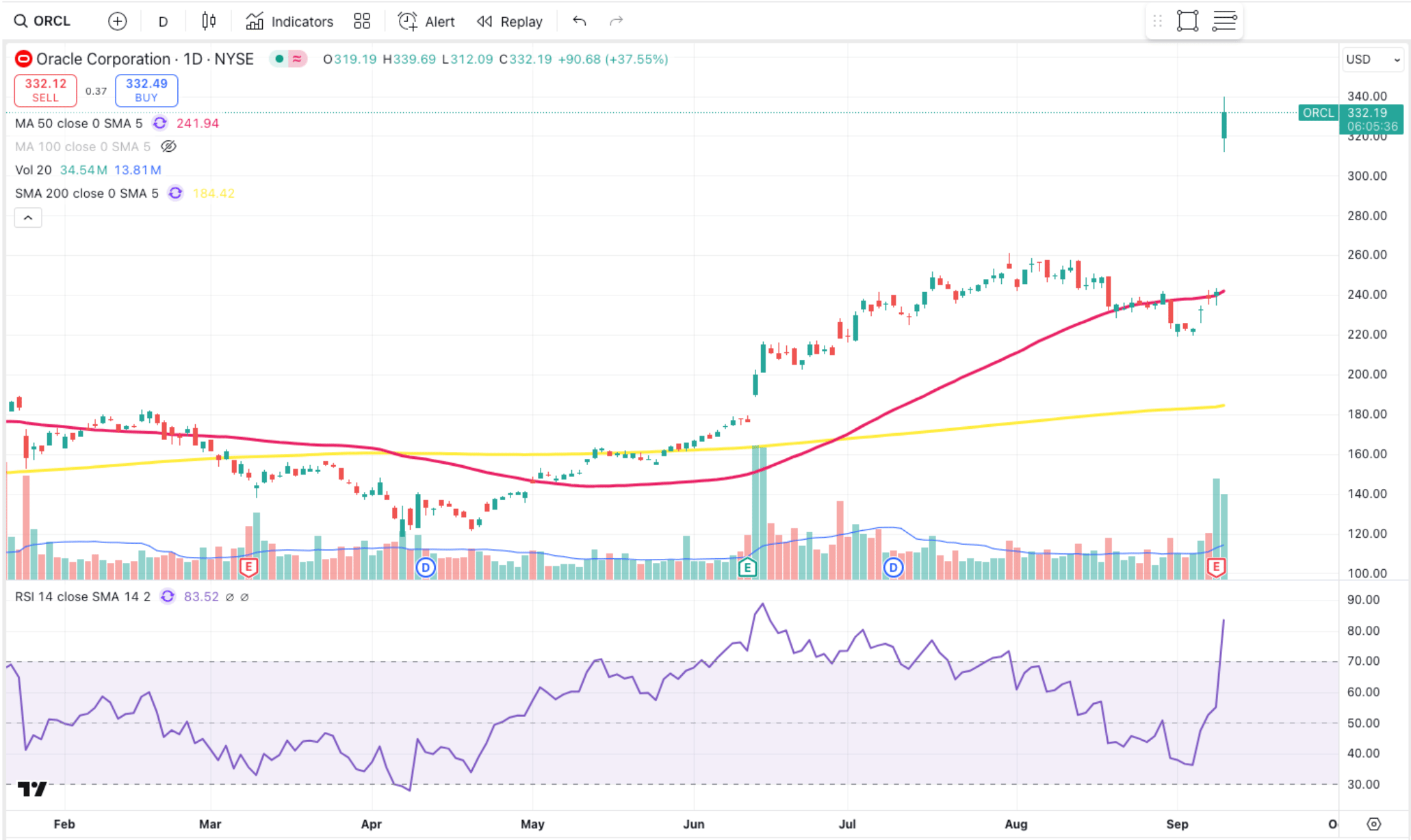1411x840 pixels.
Task: Click the add-symbol plus icon to compare
Action: tap(118, 21)
